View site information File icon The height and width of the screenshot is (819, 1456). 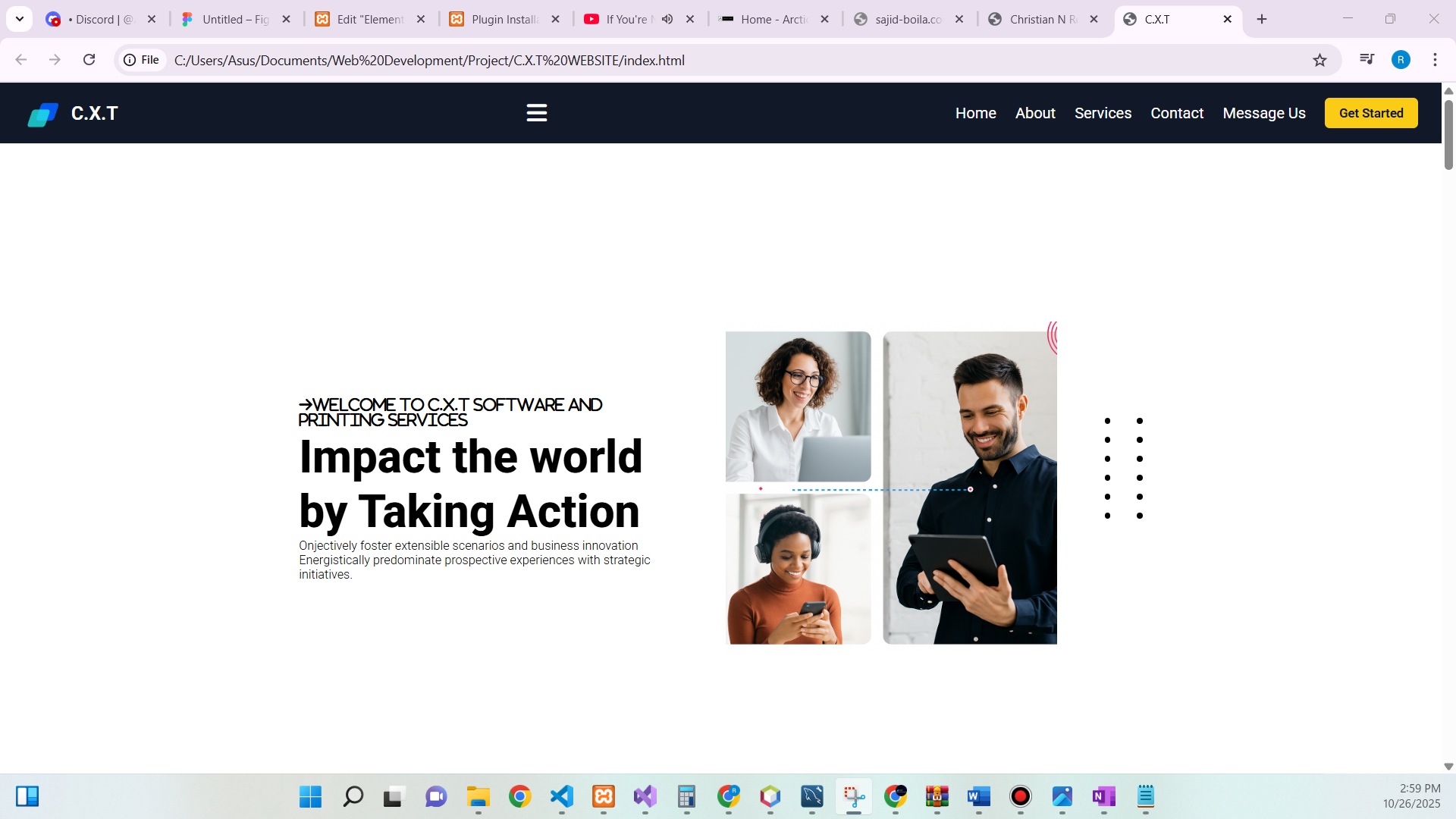[x=142, y=60]
